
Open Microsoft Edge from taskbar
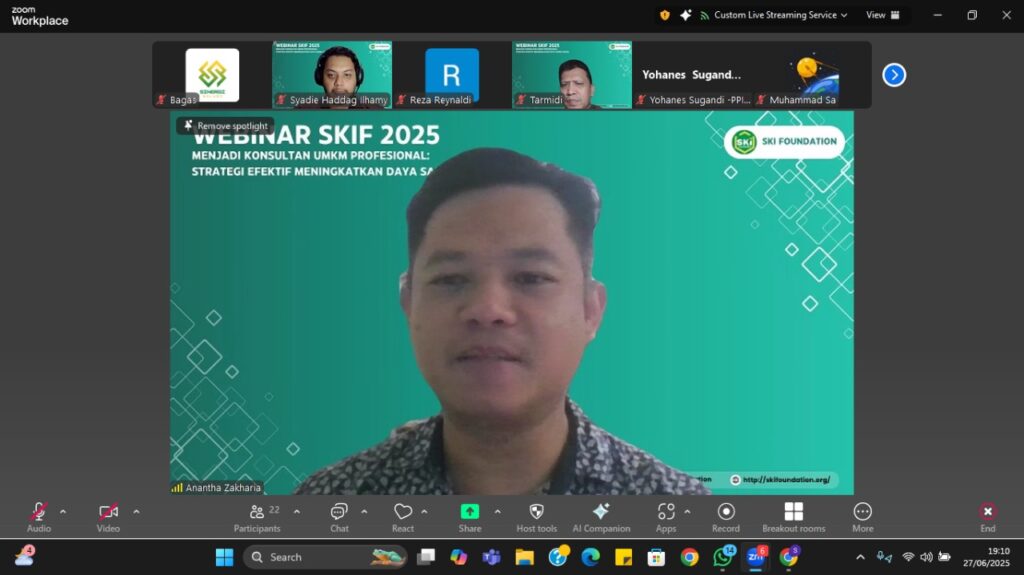pyautogui.click(x=591, y=557)
